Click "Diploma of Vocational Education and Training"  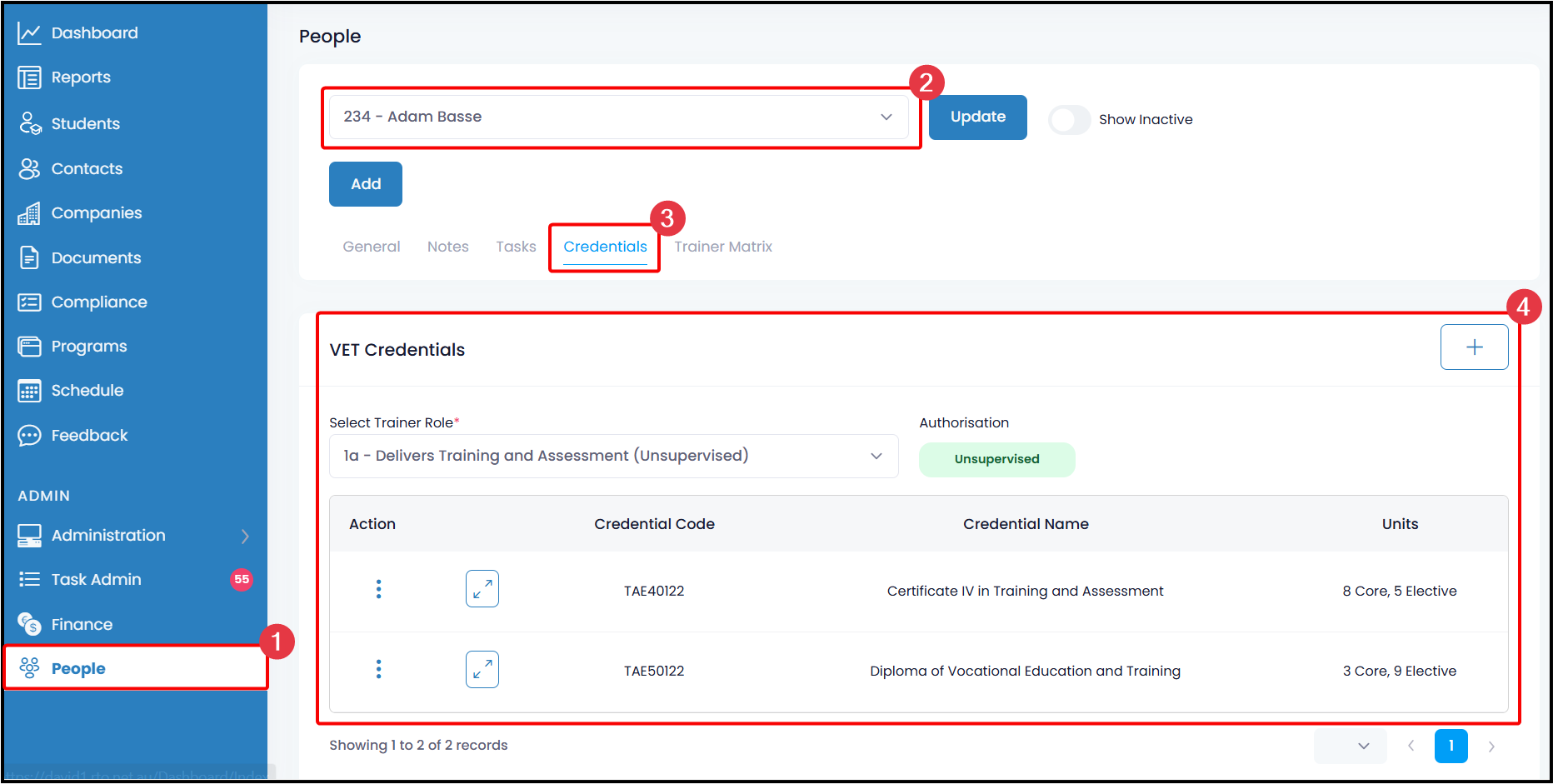coord(1026,672)
